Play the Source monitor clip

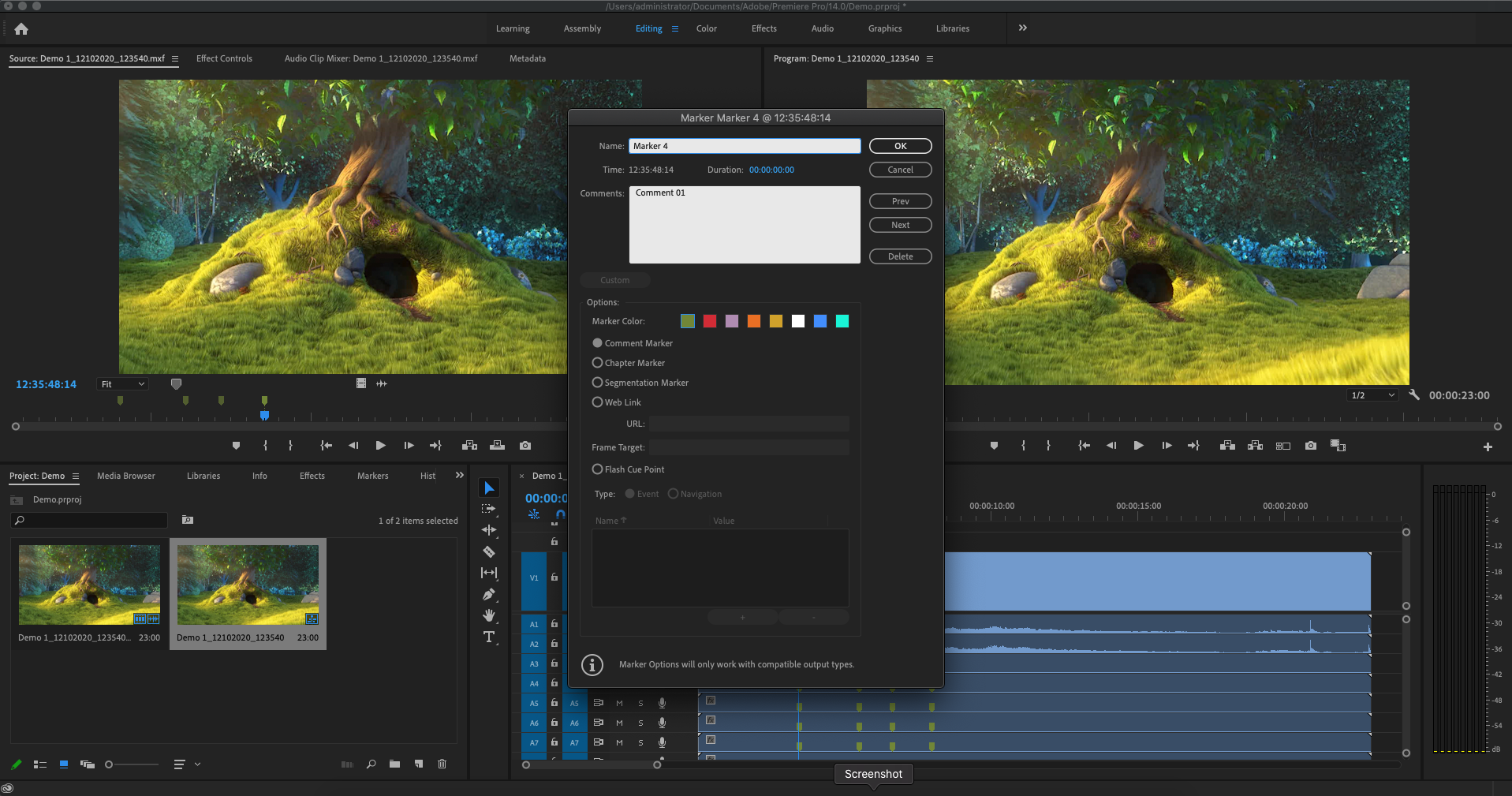pos(381,446)
